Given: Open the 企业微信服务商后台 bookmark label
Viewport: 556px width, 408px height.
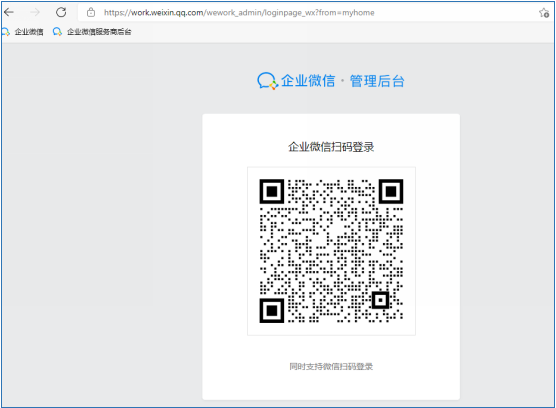Looking at the screenshot, I should (99, 32).
